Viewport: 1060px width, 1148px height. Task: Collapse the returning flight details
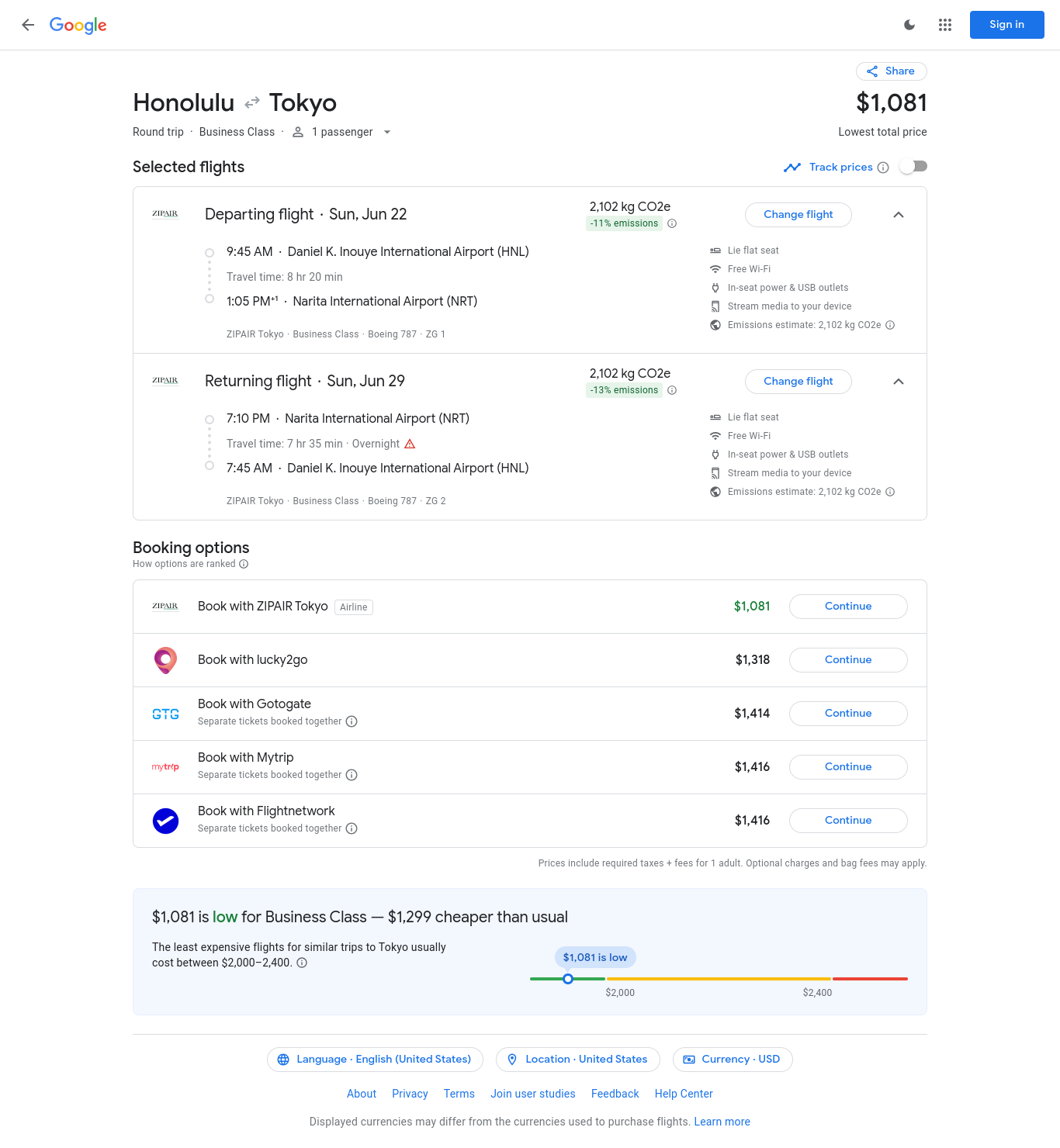[898, 382]
